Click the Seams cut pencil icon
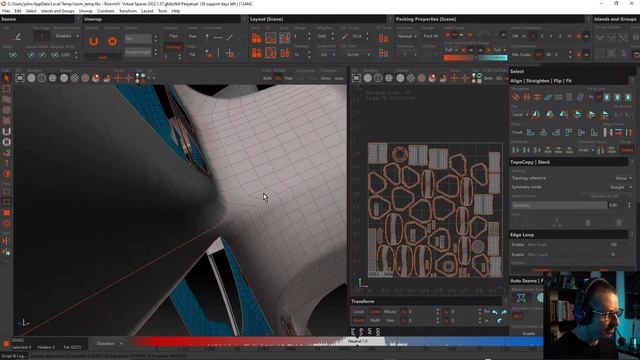The image size is (640, 360). click(17, 37)
